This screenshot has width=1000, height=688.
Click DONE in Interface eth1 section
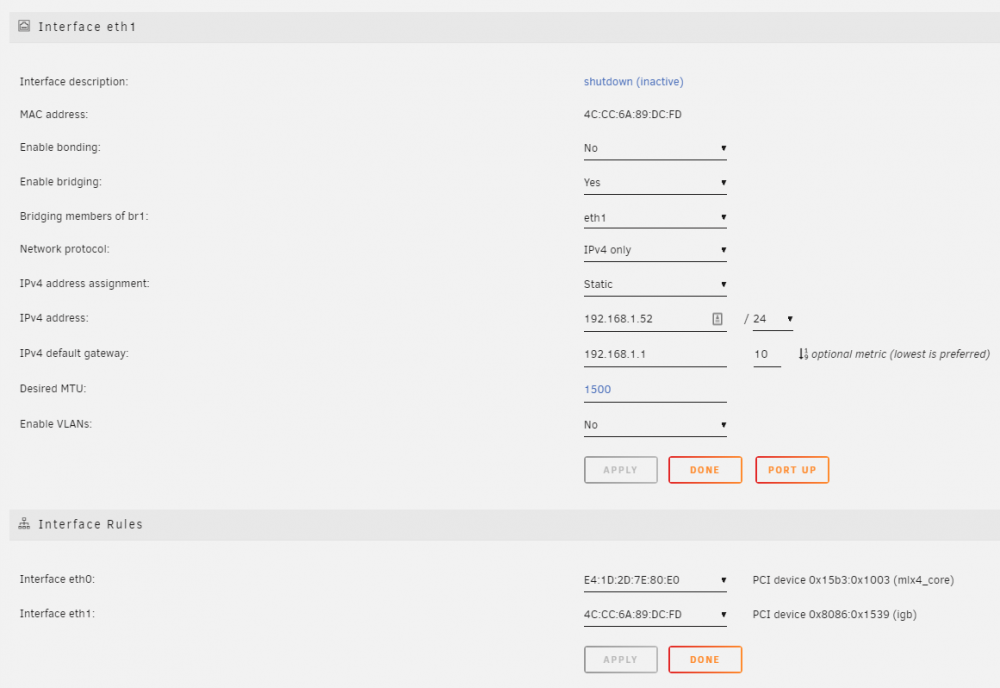705,470
